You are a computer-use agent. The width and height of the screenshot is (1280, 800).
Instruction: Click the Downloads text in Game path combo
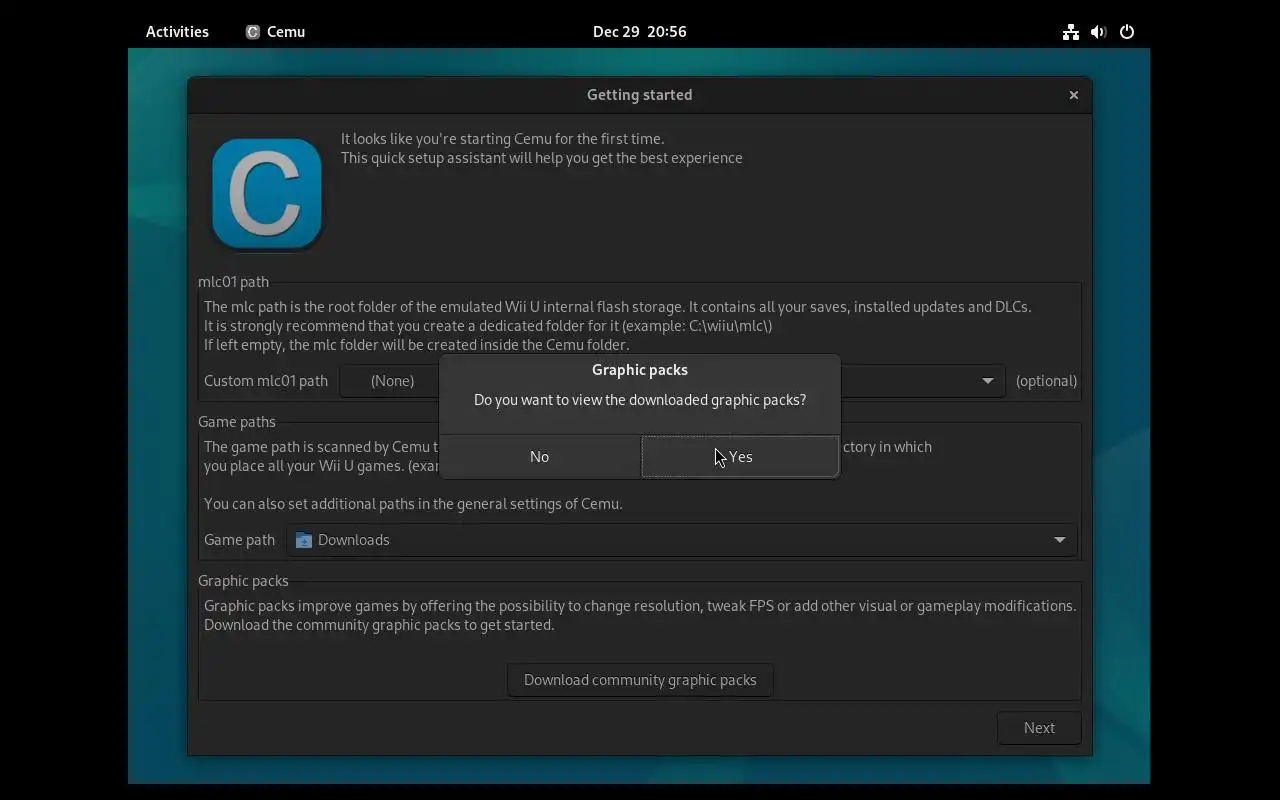pyautogui.click(x=354, y=540)
